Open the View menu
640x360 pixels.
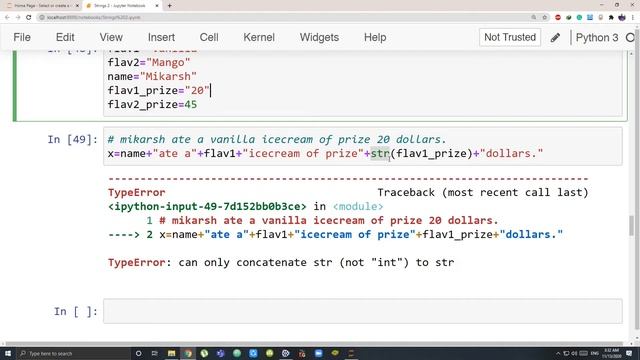(x=111, y=37)
